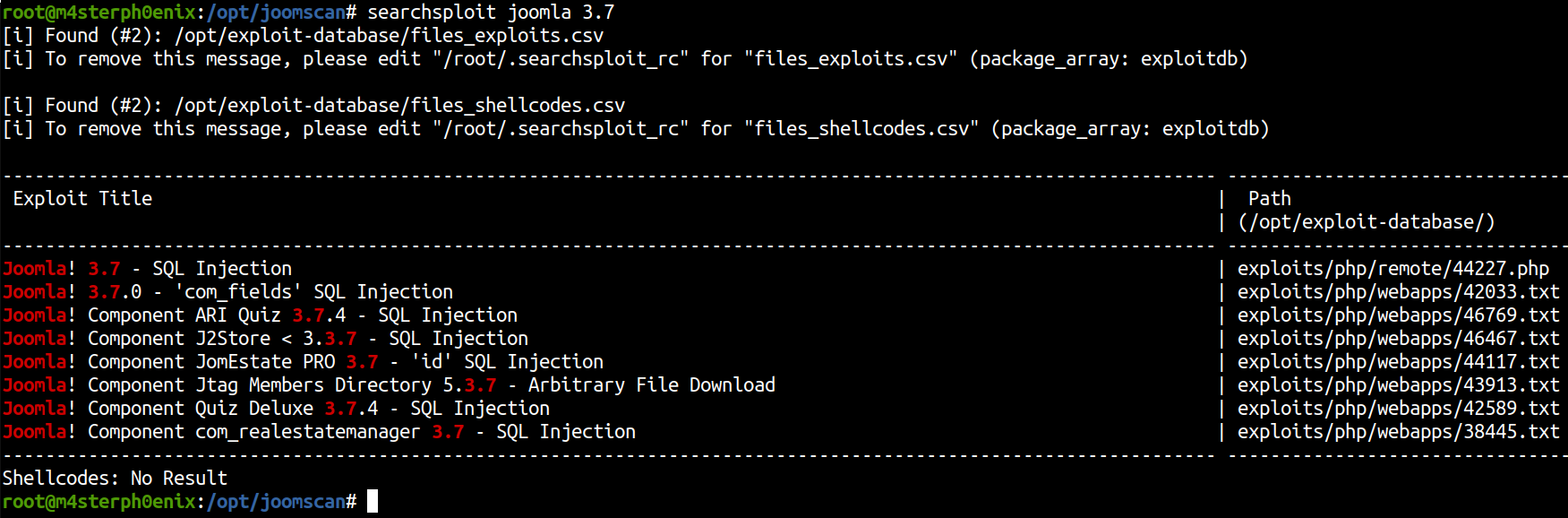The width and height of the screenshot is (1568, 518).
Task: Click the Arbitrary File Download entry title
Action: tap(389, 384)
